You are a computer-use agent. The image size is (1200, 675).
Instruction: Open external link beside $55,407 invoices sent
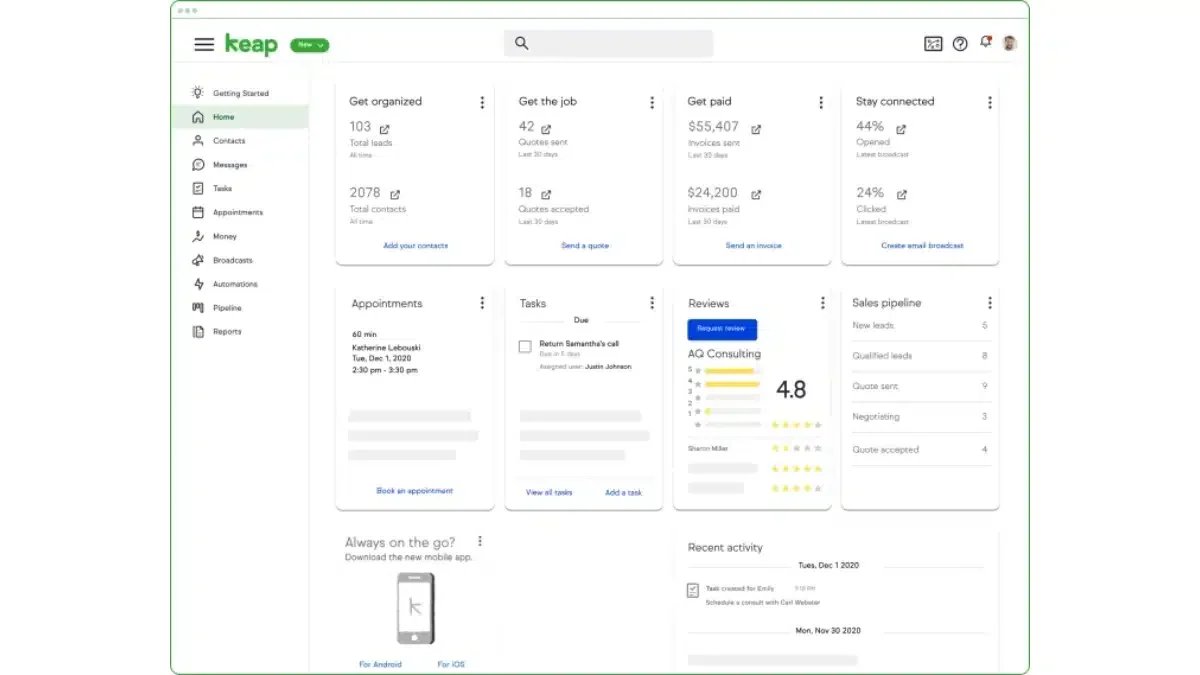tap(756, 129)
